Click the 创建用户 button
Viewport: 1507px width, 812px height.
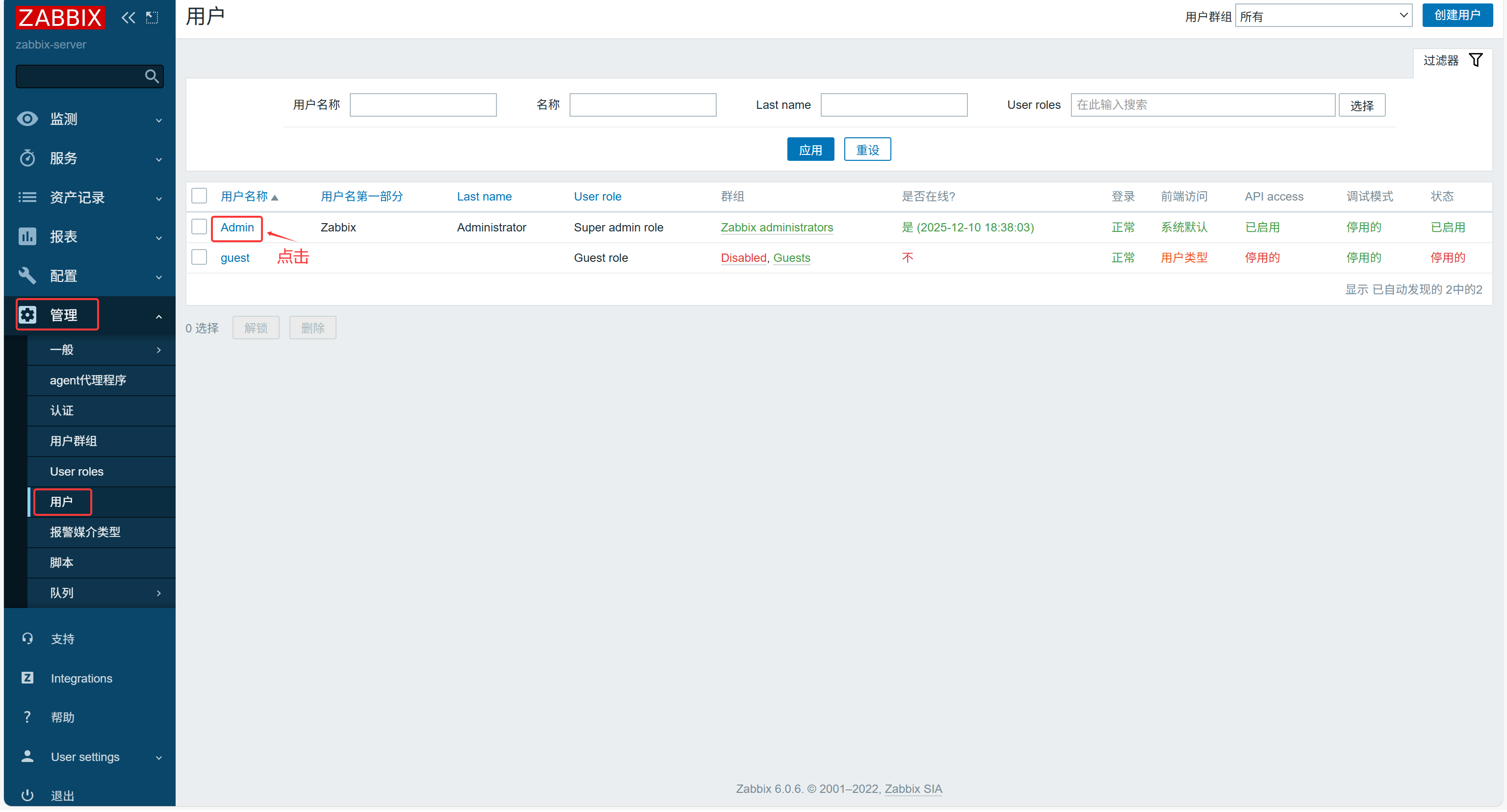pos(1457,15)
